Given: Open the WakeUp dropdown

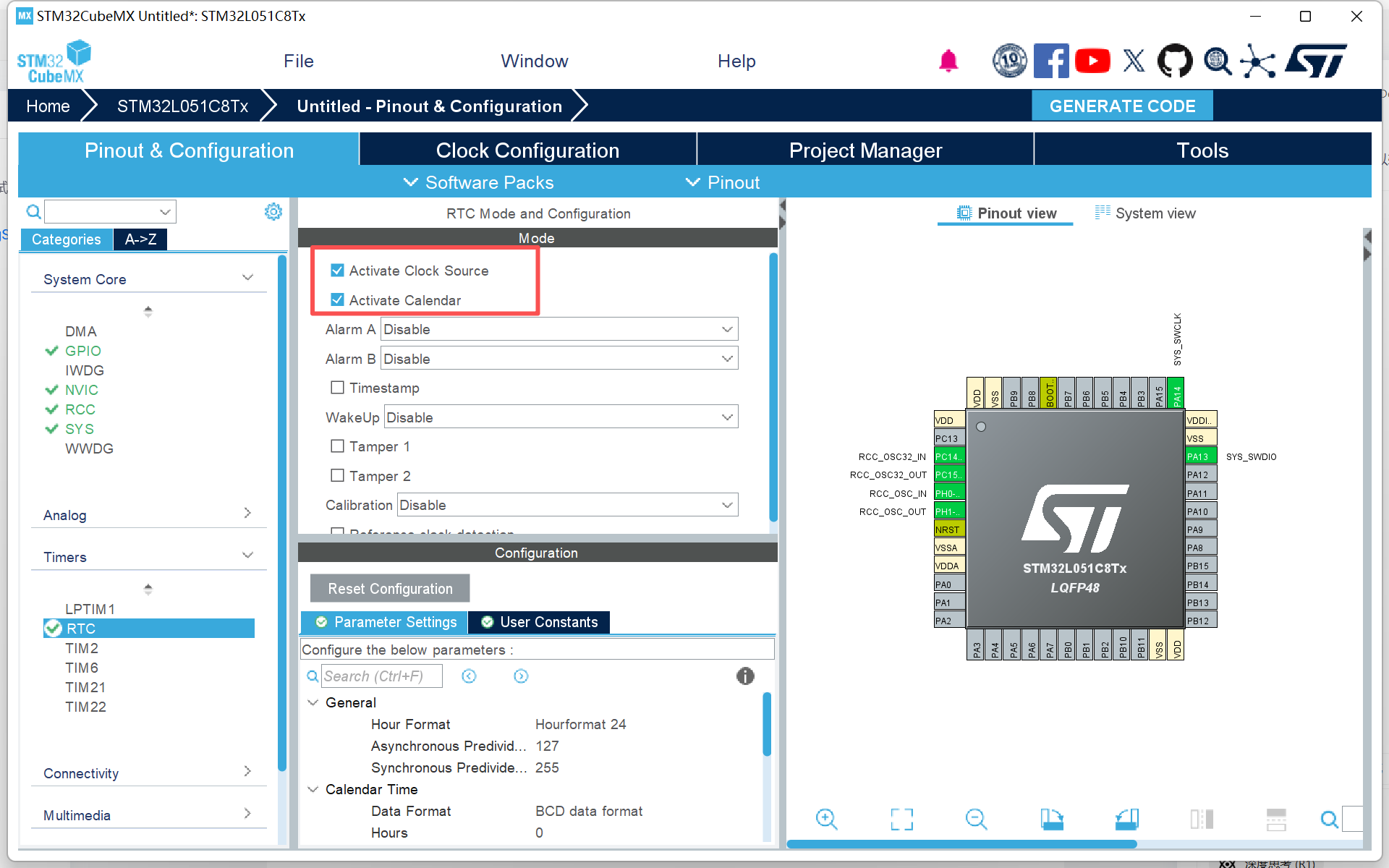Looking at the screenshot, I should (x=561, y=417).
